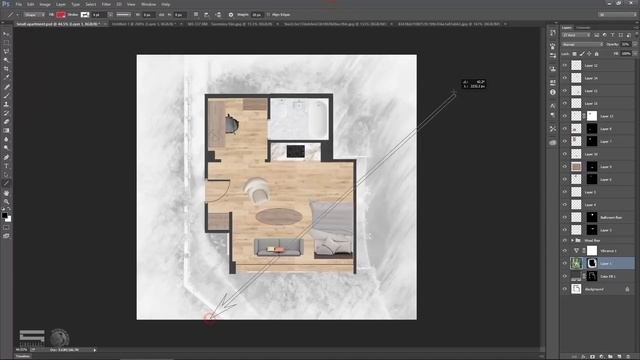Open the Image menu
This screenshot has height=360, width=640.
tap(45, 4)
